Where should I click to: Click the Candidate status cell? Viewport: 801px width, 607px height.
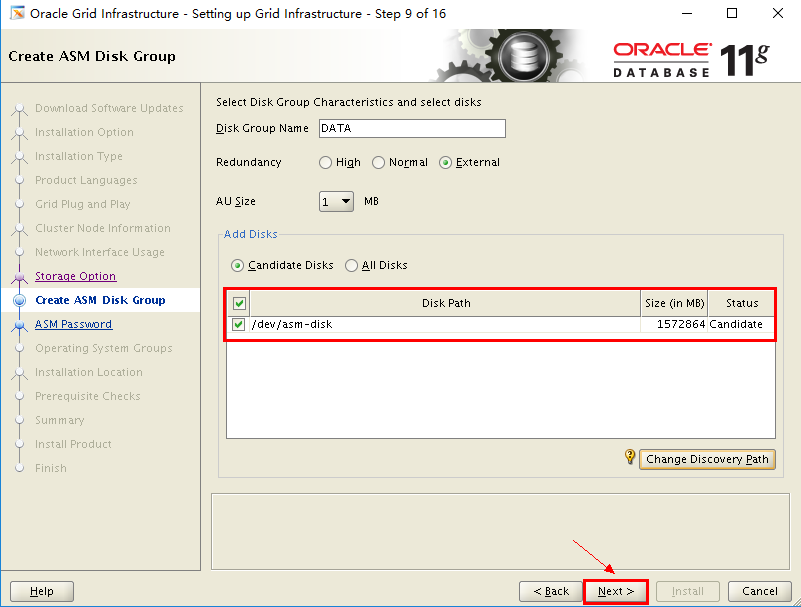point(742,324)
